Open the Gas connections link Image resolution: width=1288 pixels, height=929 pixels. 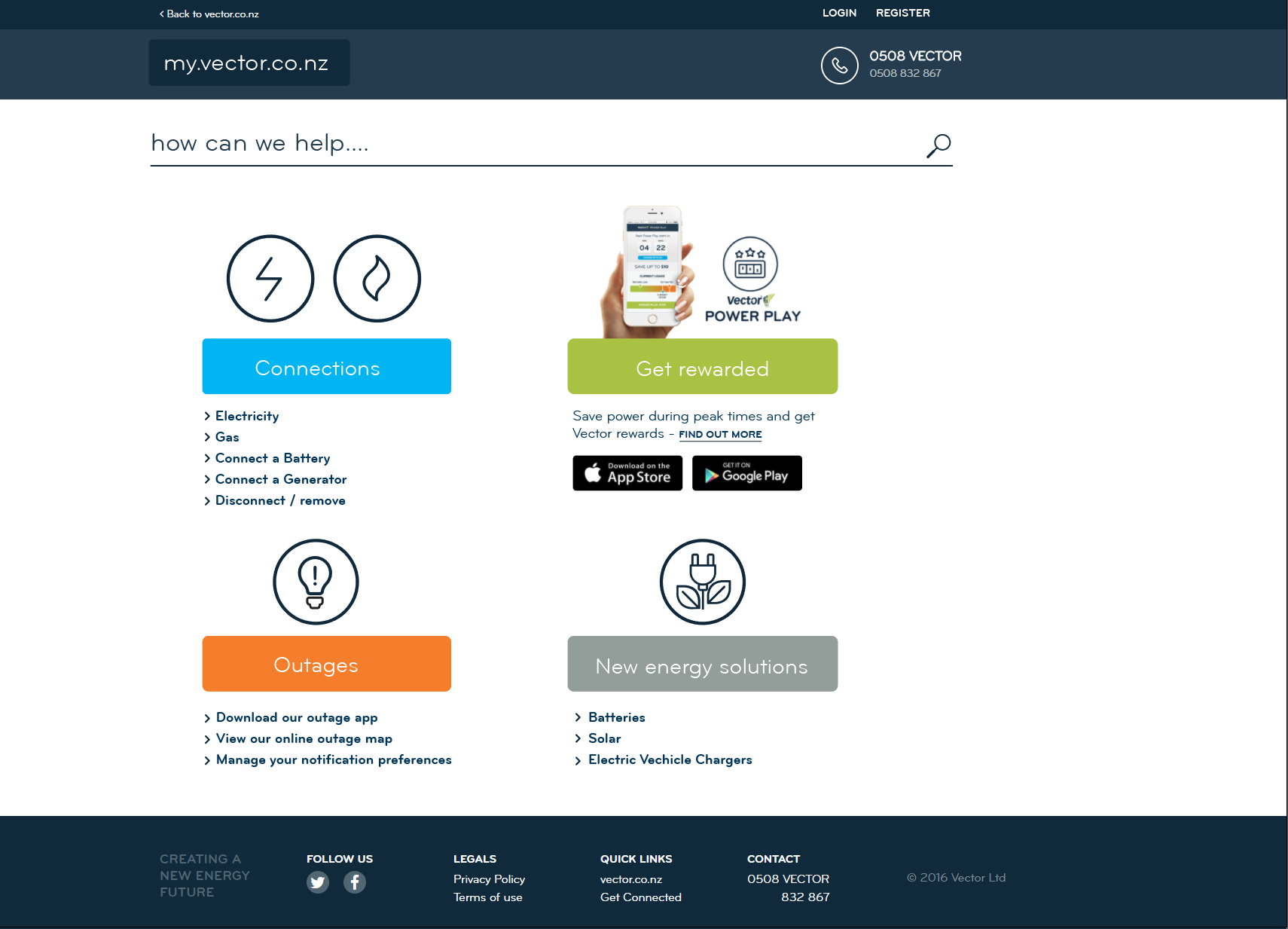227,437
